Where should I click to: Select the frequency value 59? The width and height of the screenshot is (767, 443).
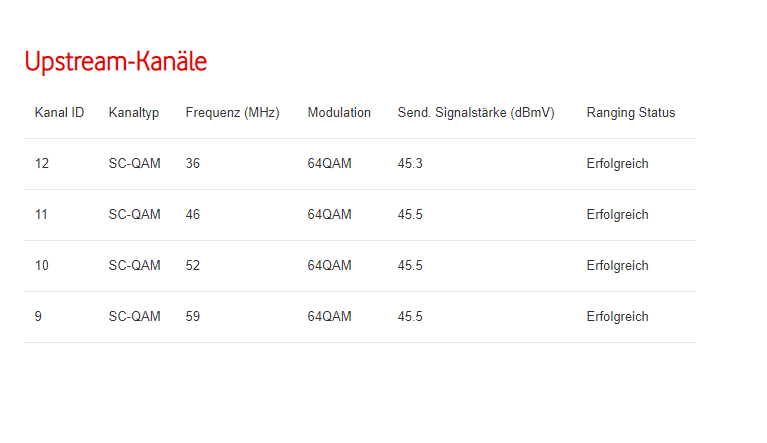tap(193, 317)
